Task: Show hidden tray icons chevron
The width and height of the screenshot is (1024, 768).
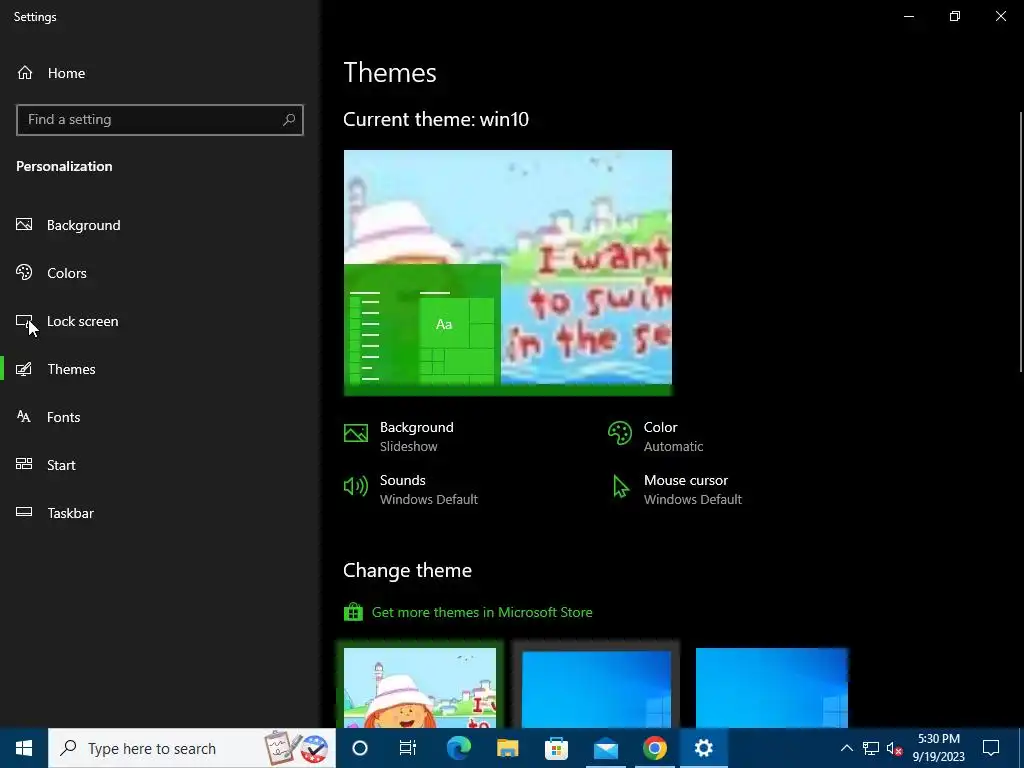Action: coord(846,748)
